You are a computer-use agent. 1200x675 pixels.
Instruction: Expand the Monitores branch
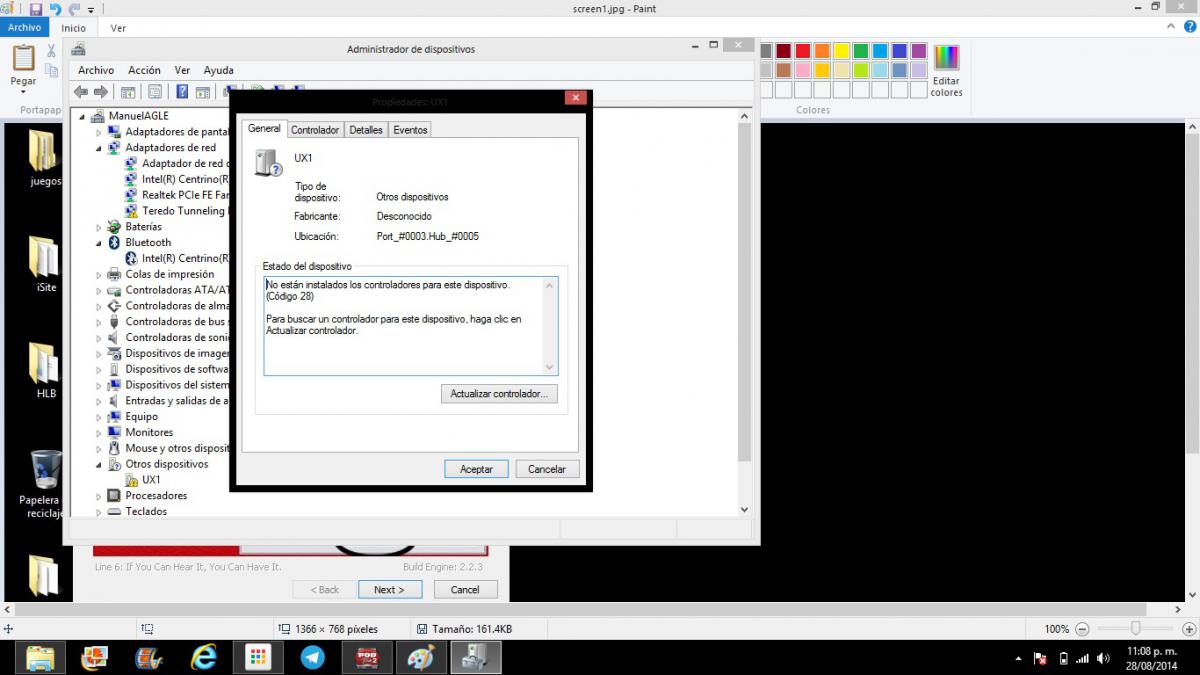point(99,432)
